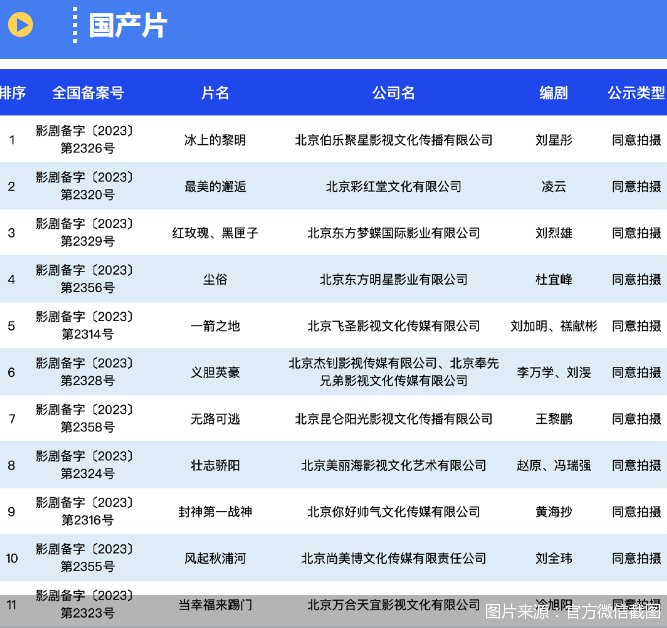Viewport: 667px width, 628px height.
Task: Click film title 最美的邂逅
Action: [215, 186]
